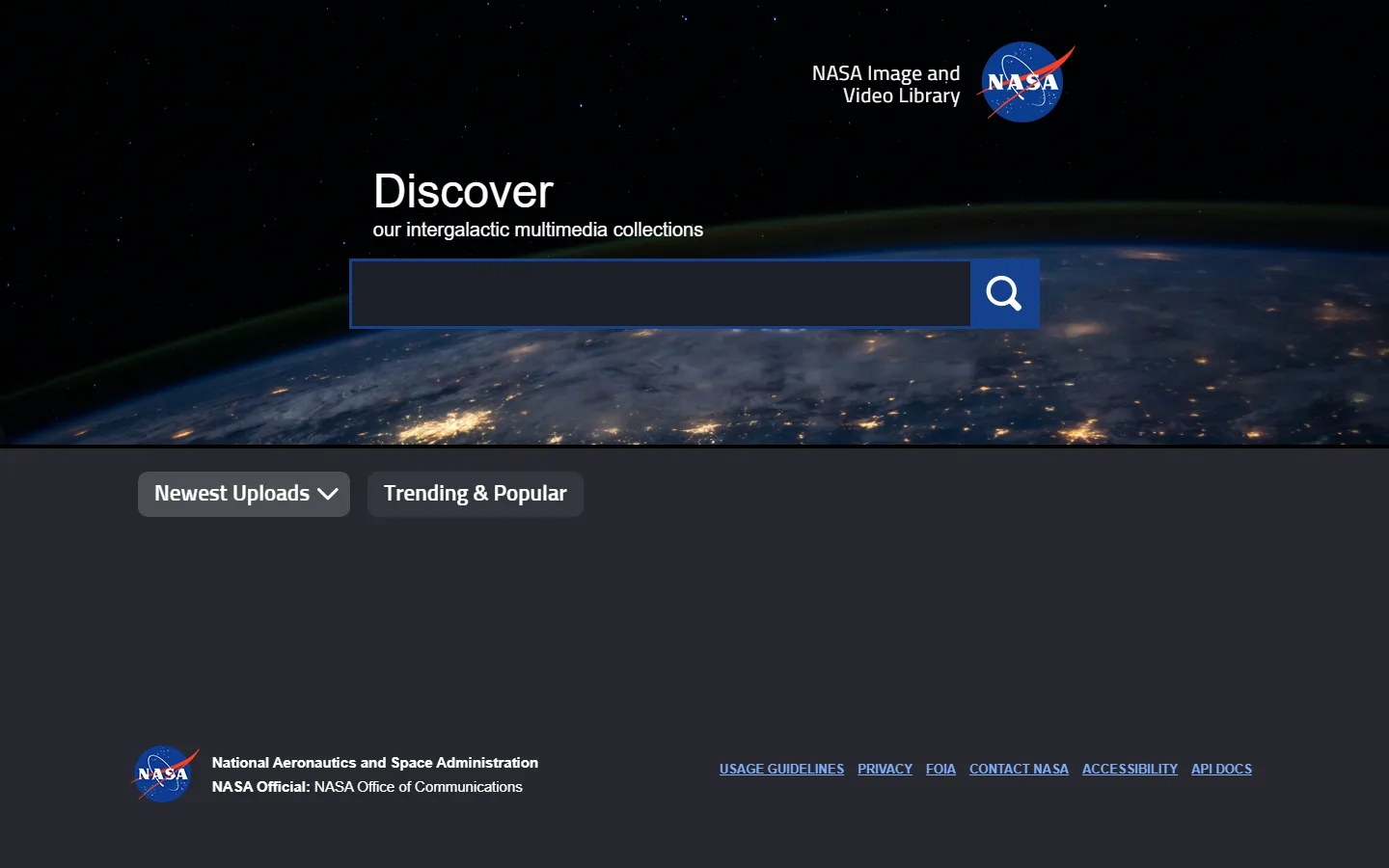Click the NASA Image and Video Library title
Image resolution: width=1389 pixels, height=868 pixels.
[886, 85]
